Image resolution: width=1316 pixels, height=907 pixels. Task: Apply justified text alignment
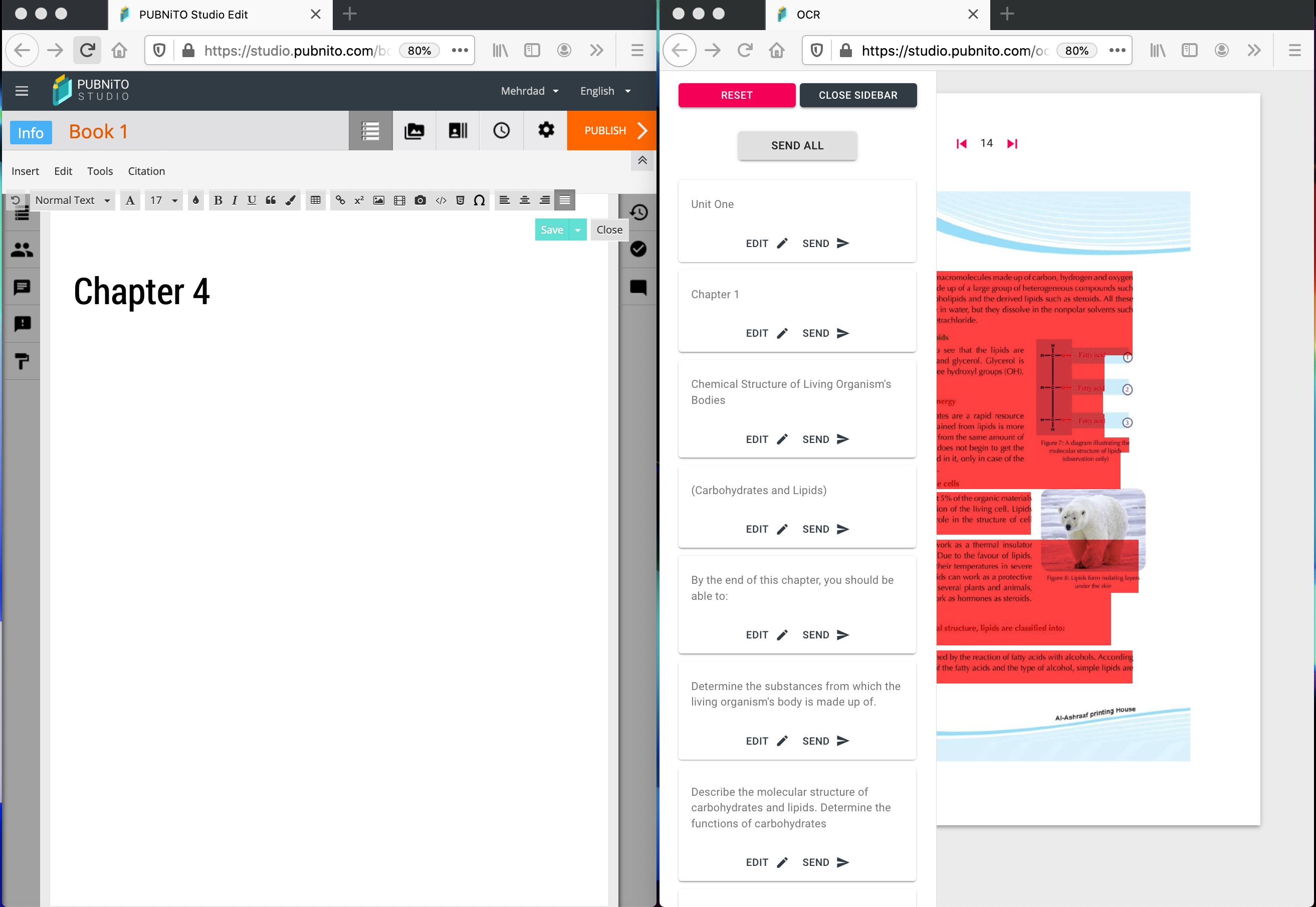[x=565, y=200]
